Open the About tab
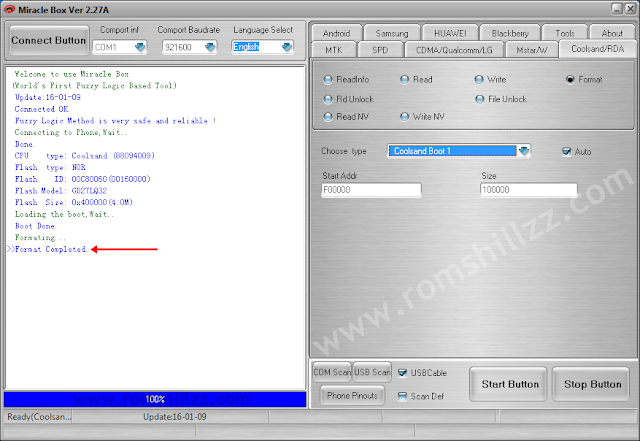 click(612, 33)
